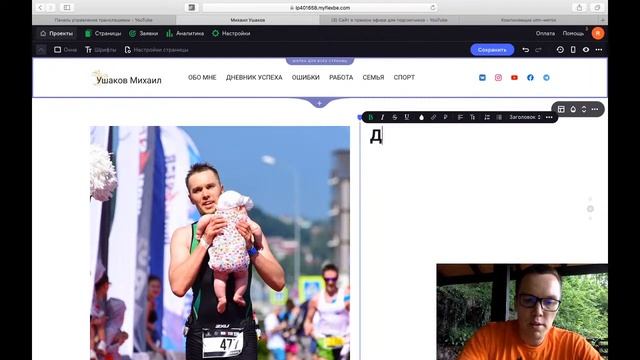Image resolution: width=640 pixels, height=360 pixels.
Task: Click РАБОТА nav link
Action: [x=341, y=78]
